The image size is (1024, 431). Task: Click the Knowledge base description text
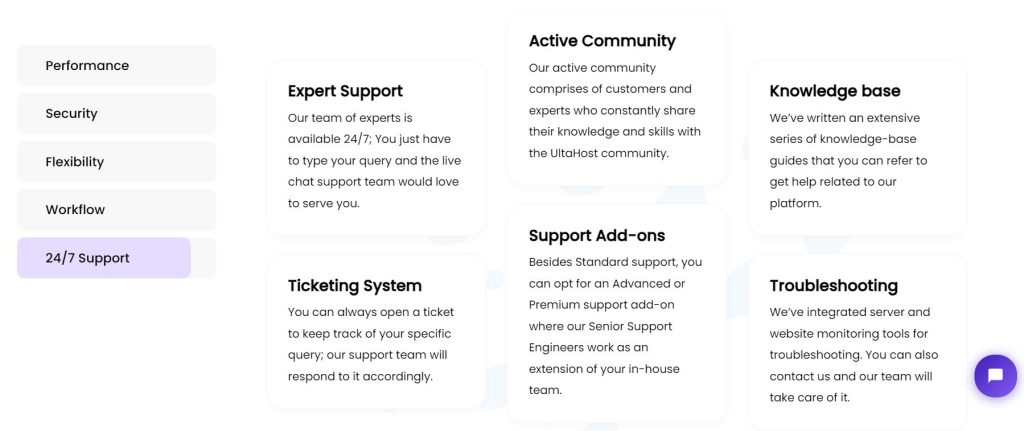click(848, 160)
